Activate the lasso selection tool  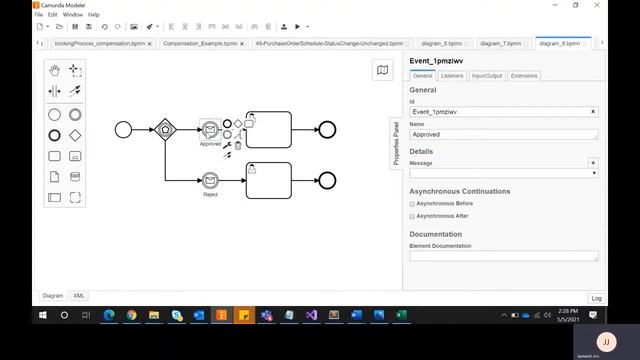pos(75,70)
